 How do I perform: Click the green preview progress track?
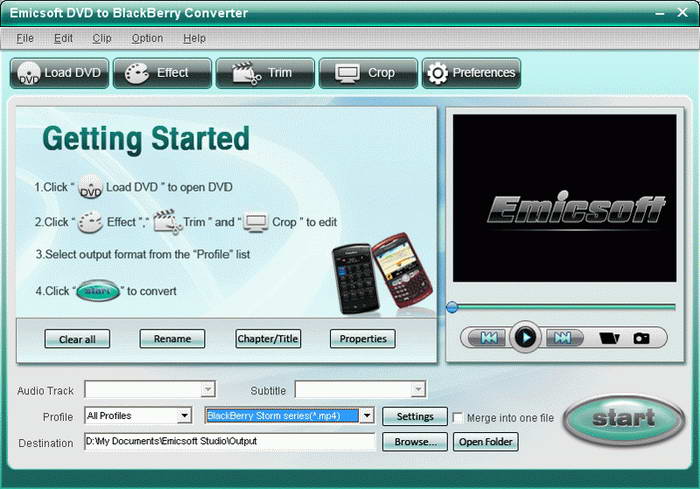[566, 307]
